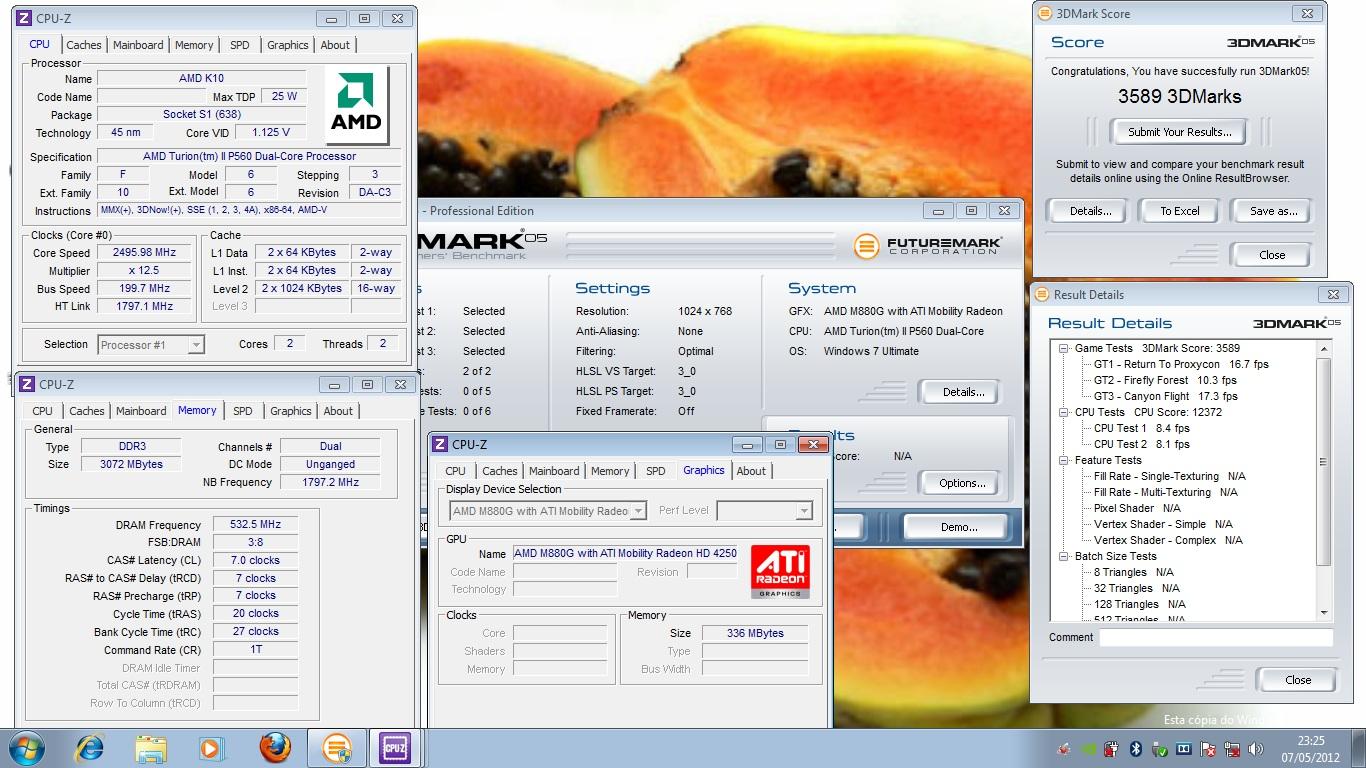Click the Result Details scrollbar thumb

(1324, 461)
